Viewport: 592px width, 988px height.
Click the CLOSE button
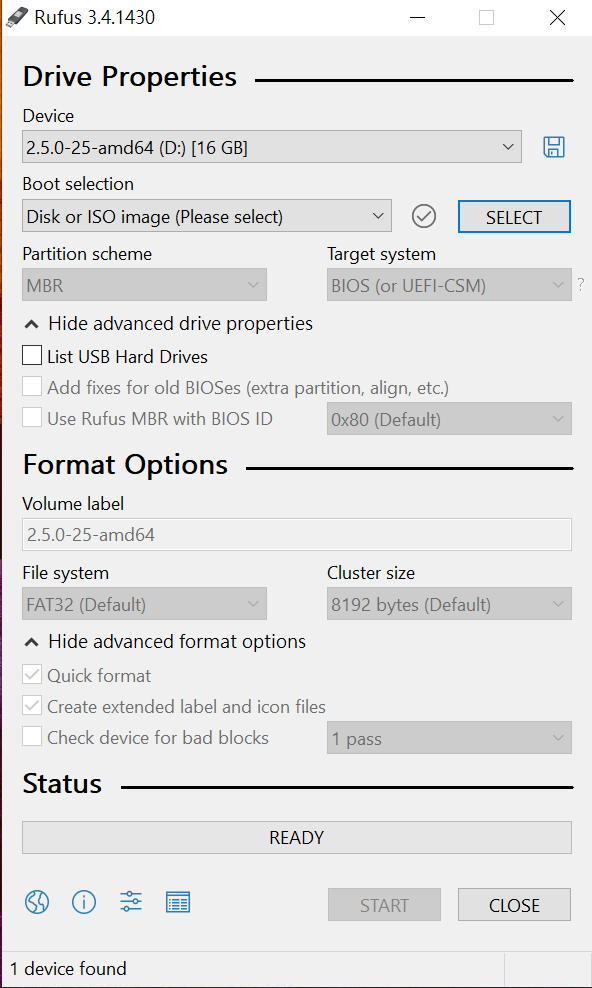(x=514, y=905)
